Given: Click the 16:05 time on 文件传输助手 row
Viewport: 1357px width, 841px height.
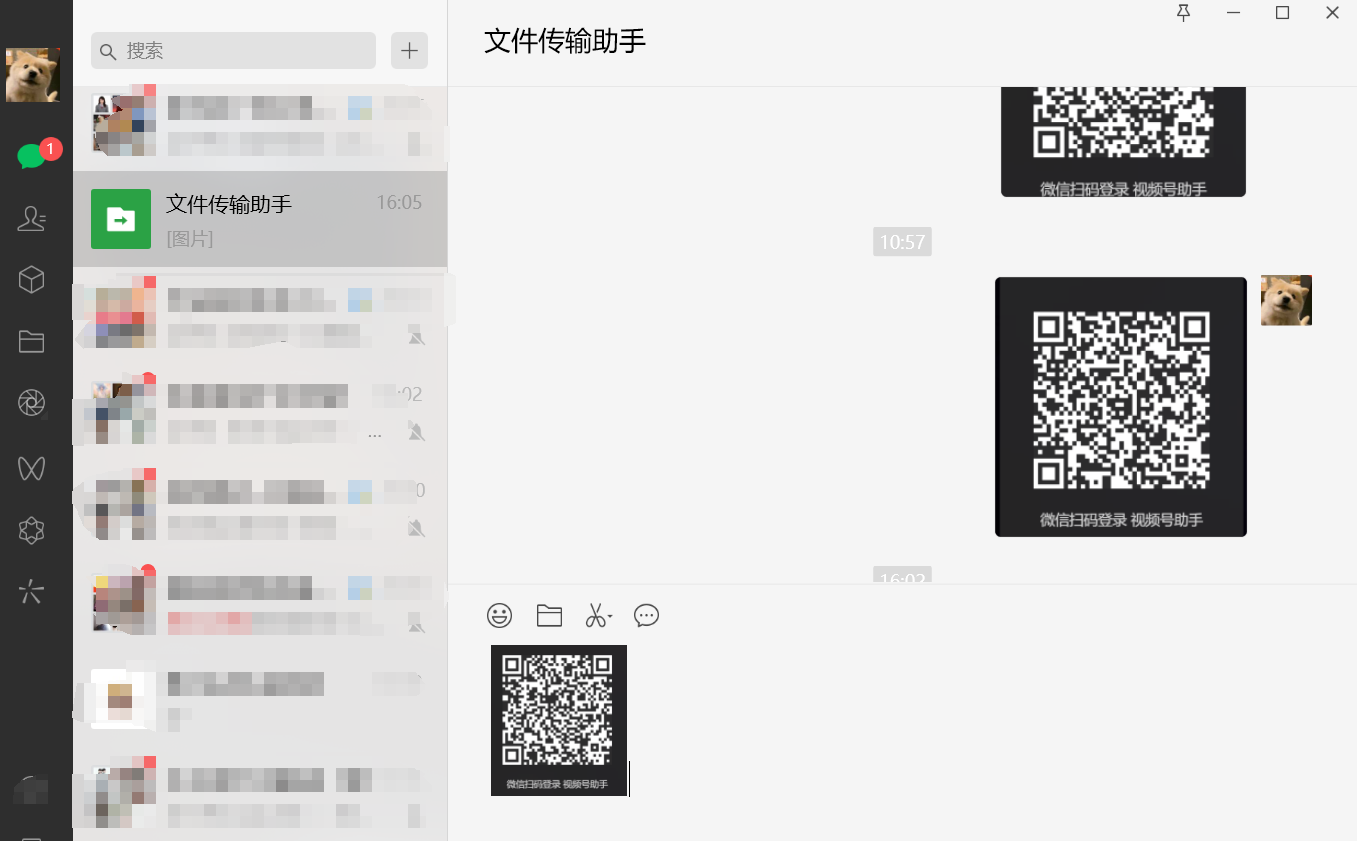Looking at the screenshot, I should [x=399, y=203].
